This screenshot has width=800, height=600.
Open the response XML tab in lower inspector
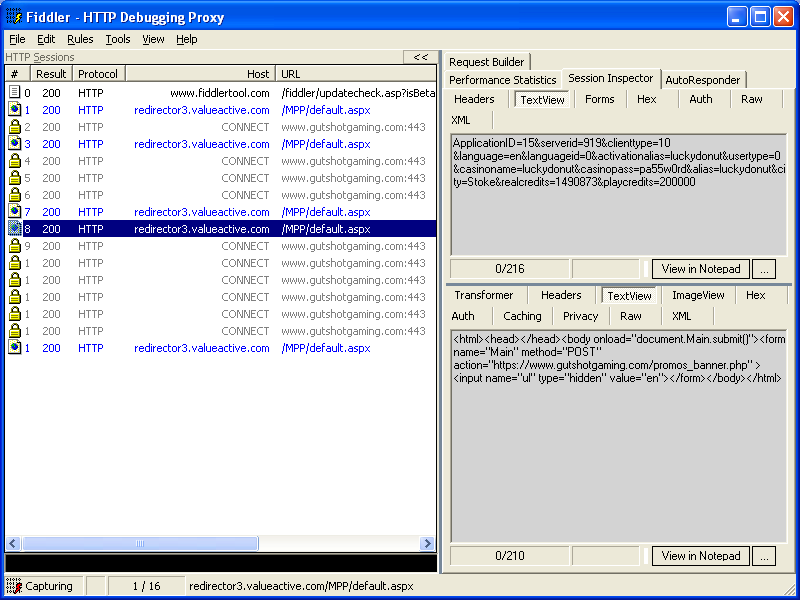pos(681,316)
